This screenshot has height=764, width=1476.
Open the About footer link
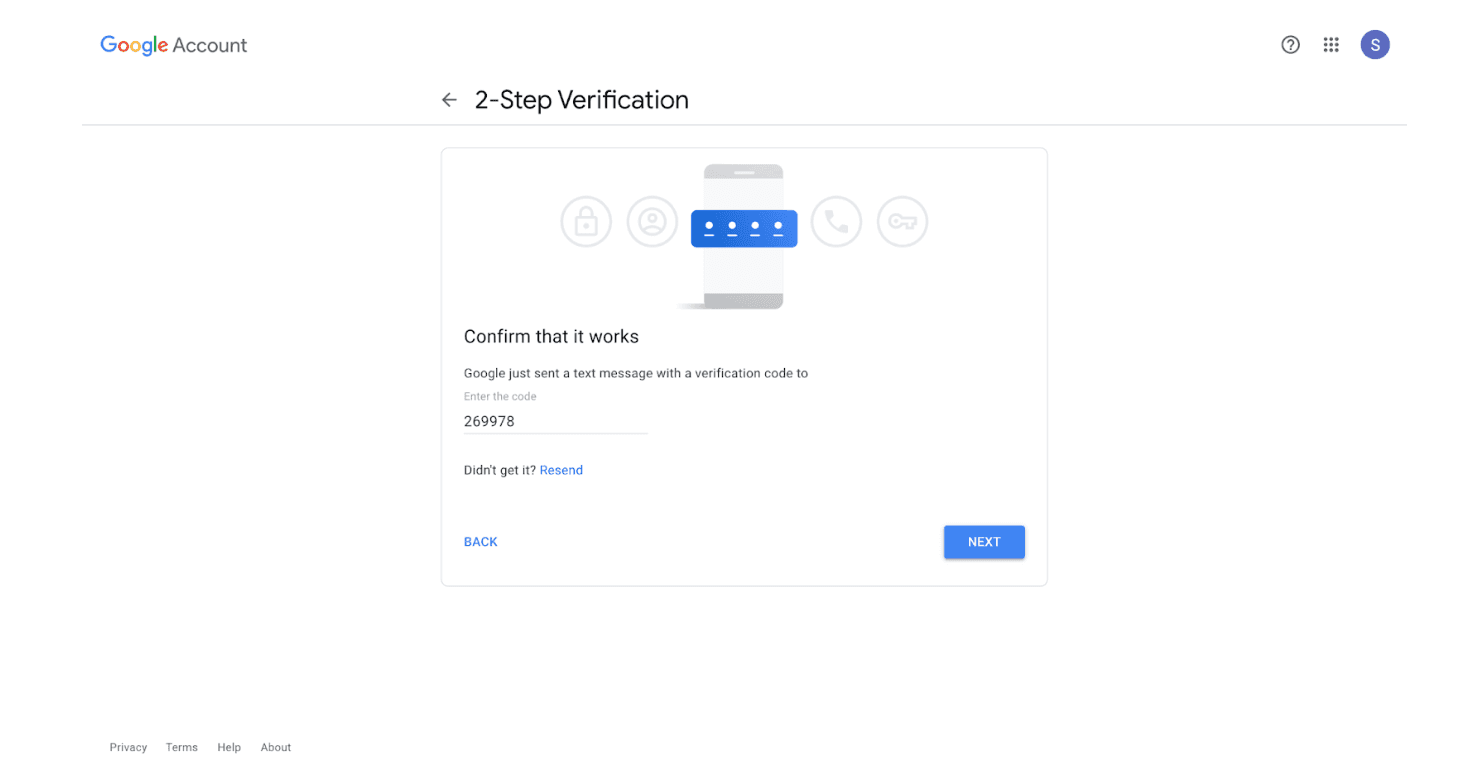[276, 747]
